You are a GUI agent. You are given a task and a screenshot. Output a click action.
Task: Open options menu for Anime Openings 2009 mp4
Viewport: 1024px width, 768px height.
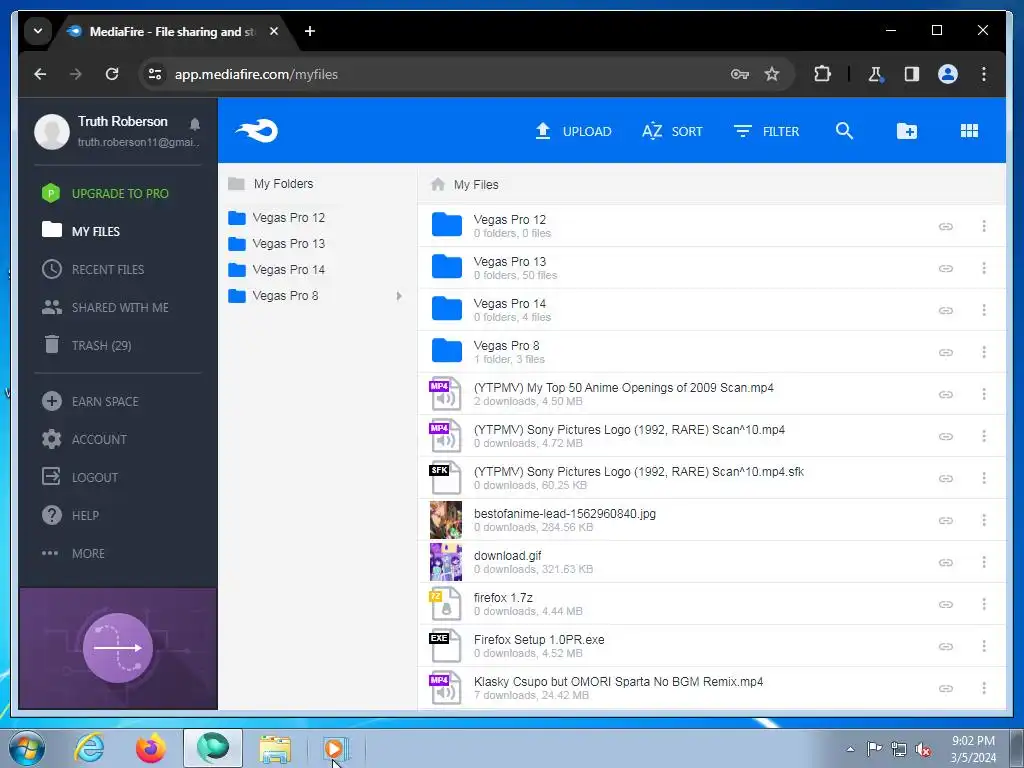[984, 394]
